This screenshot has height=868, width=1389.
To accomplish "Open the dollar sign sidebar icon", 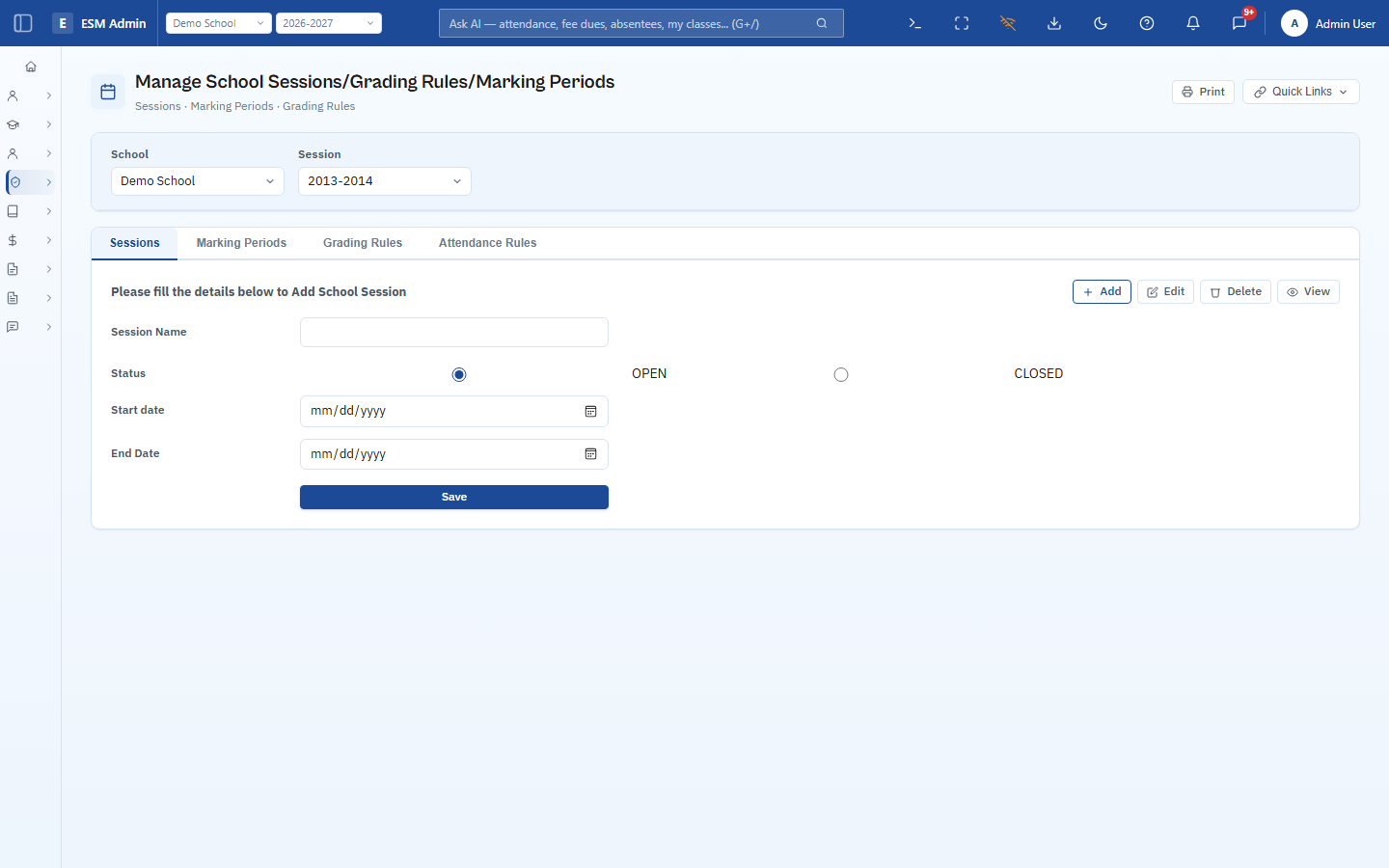I will click(13, 240).
